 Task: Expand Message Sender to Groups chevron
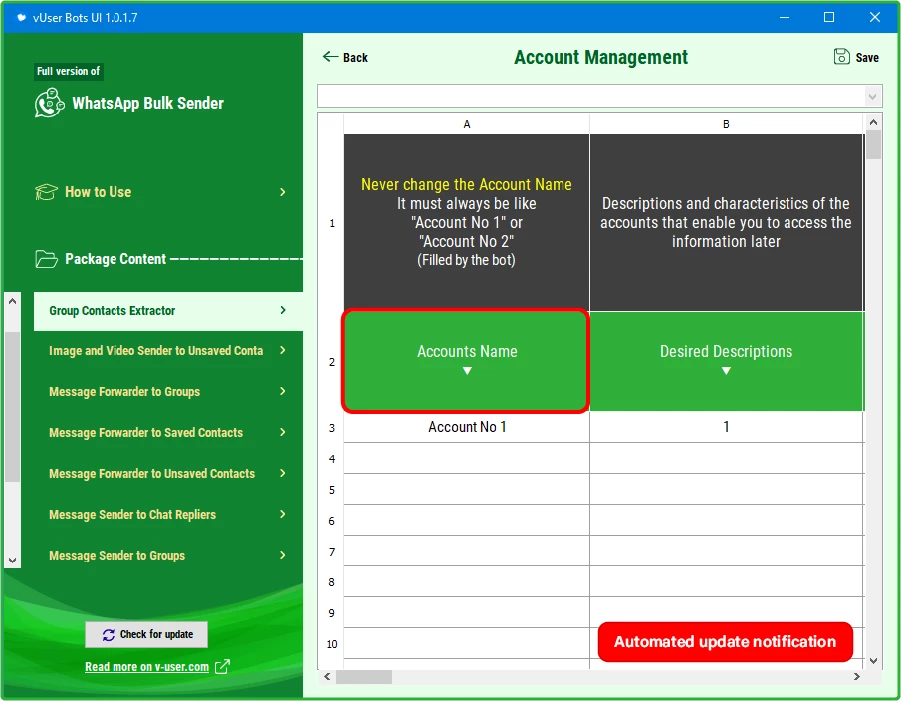pos(282,555)
